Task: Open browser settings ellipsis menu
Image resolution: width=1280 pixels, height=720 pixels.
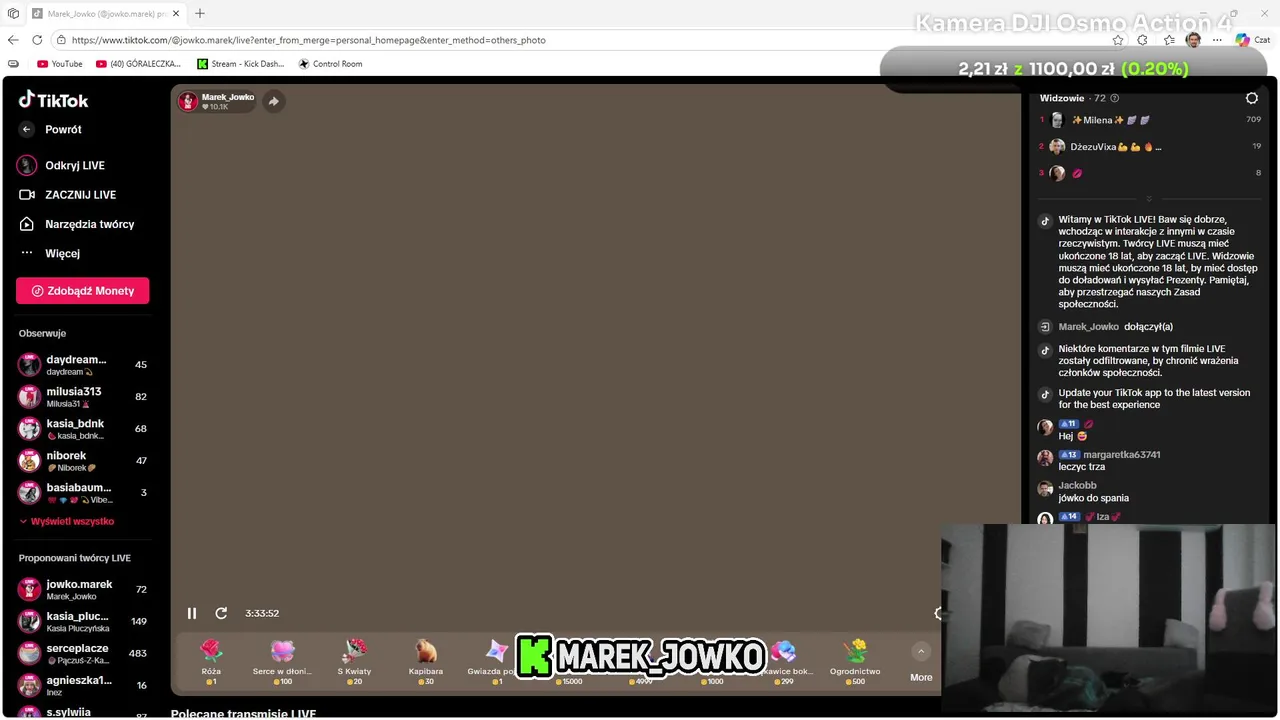Action: [x=1217, y=40]
